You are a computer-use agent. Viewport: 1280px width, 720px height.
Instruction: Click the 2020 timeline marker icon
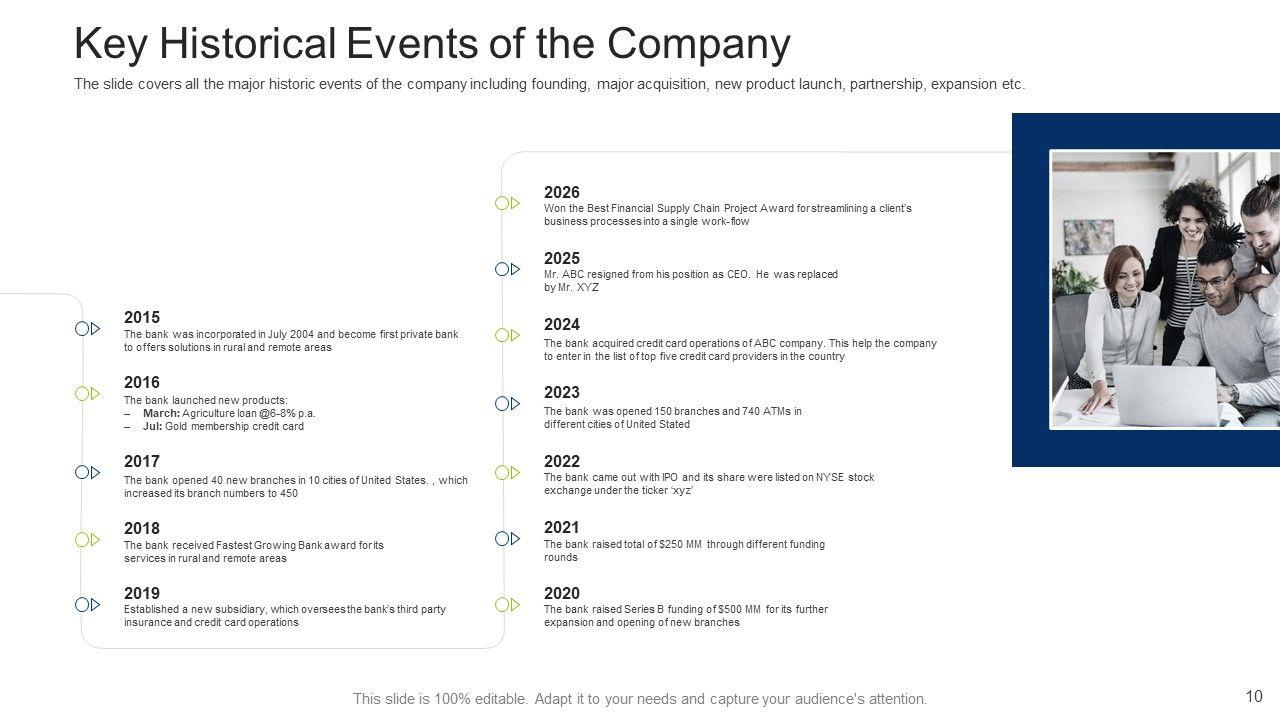508,605
